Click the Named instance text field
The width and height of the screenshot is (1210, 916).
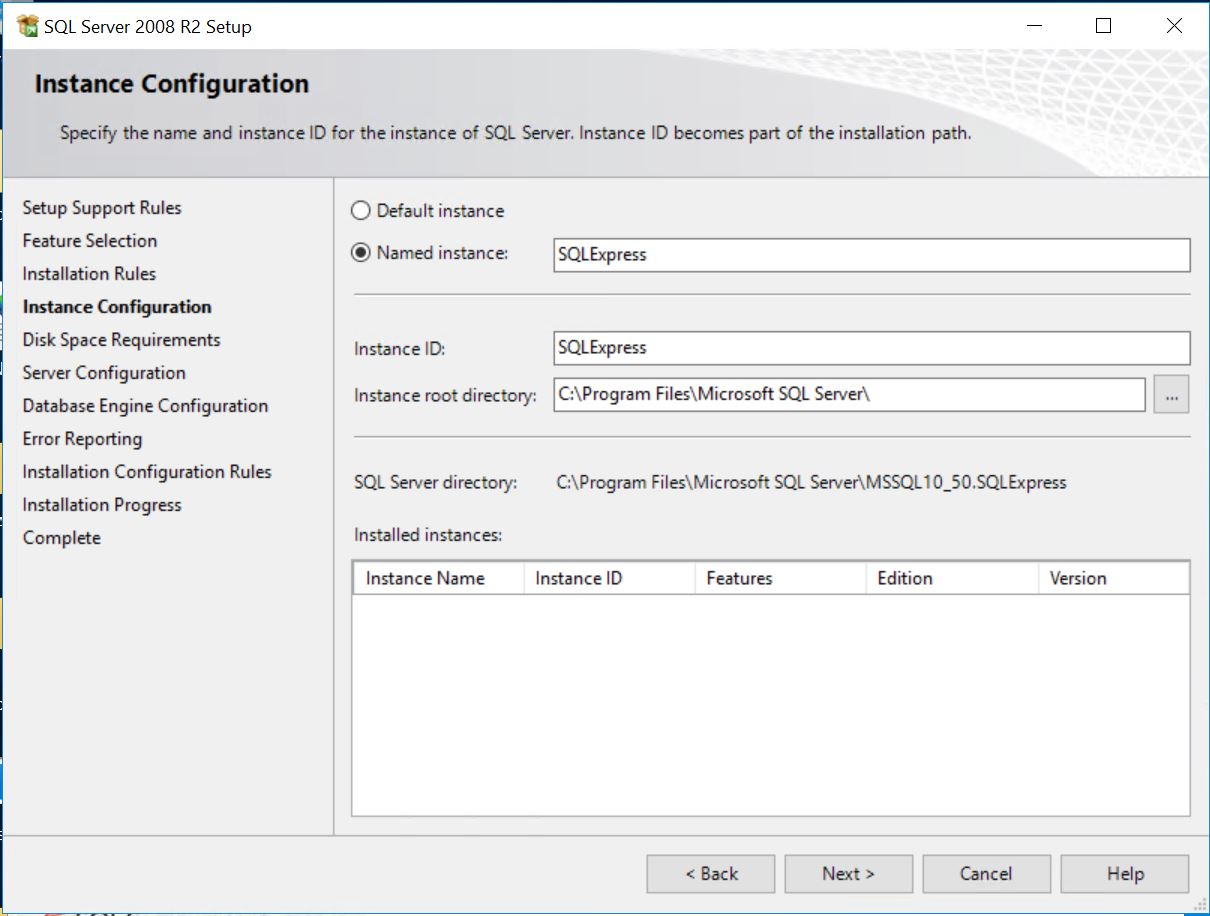pyautogui.click(x=871, y=255)
